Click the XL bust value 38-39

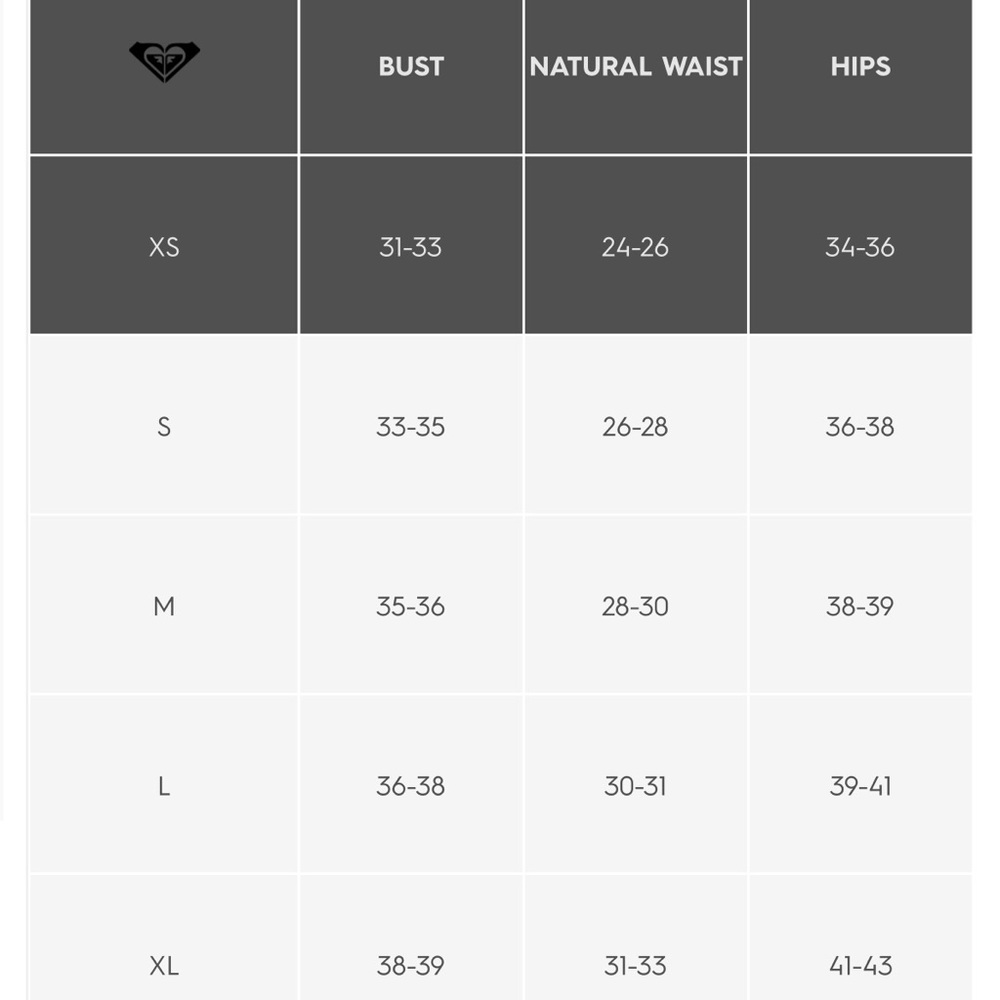point(411,966)
